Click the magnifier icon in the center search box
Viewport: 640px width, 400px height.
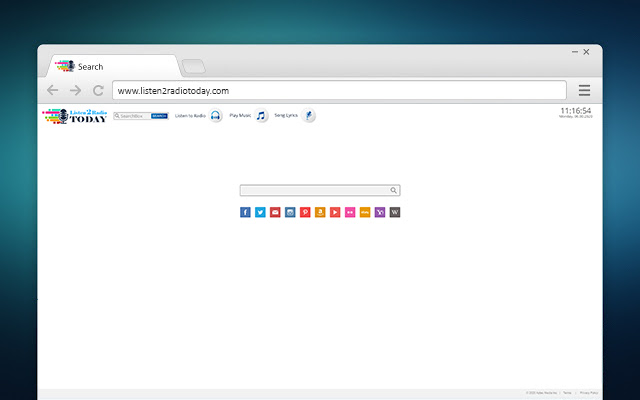[x=393, y=190]
